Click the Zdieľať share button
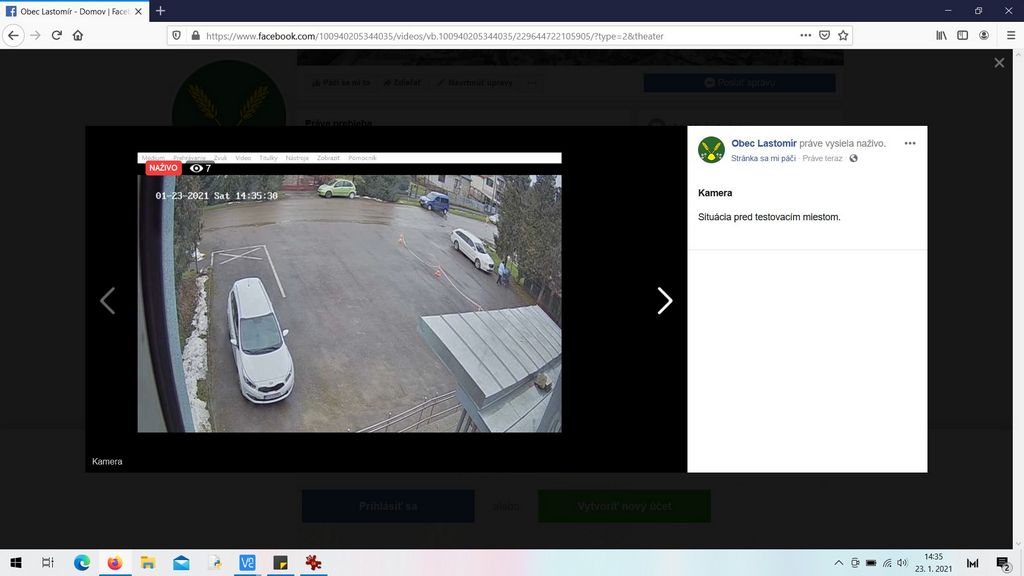1024x576 pixels. [x=402, y=83]
